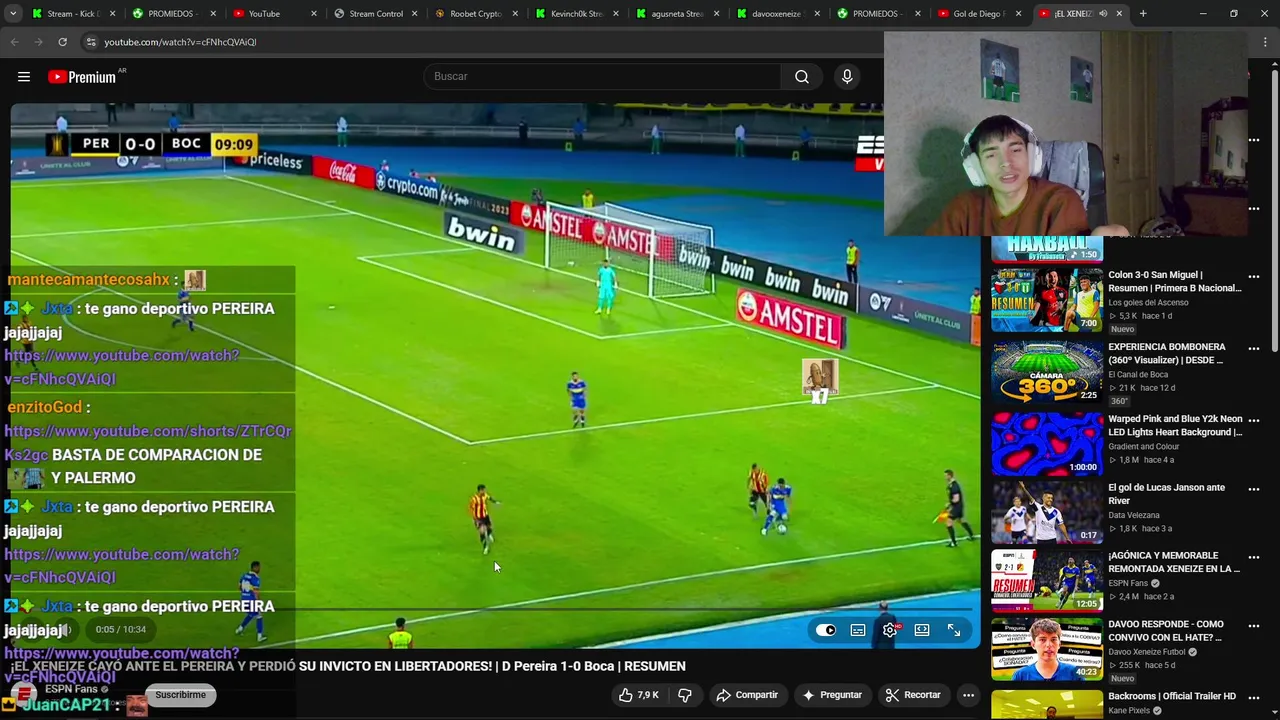Switch to the YouTube browser tab

pyautogui.click(x=271, y=14)
